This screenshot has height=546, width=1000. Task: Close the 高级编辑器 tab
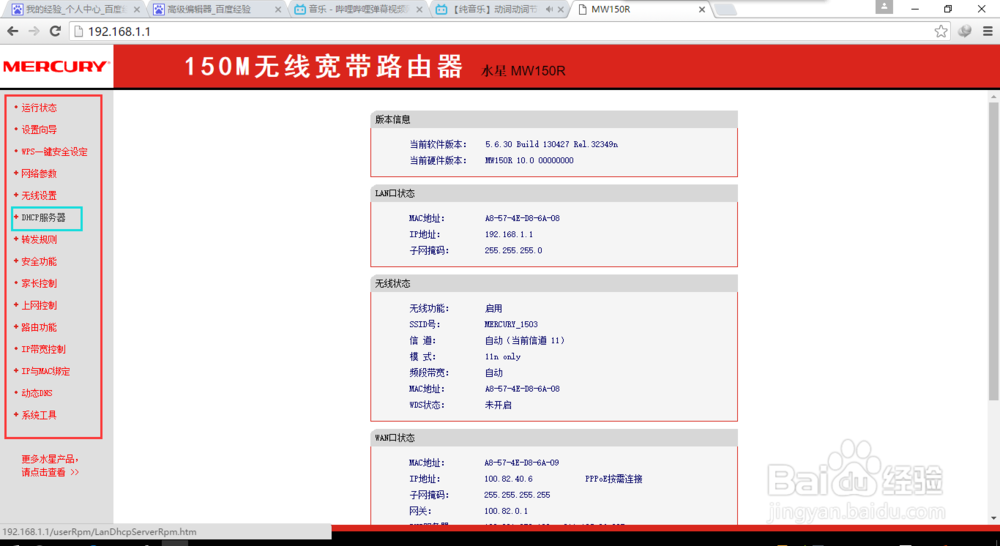[277, 10]
